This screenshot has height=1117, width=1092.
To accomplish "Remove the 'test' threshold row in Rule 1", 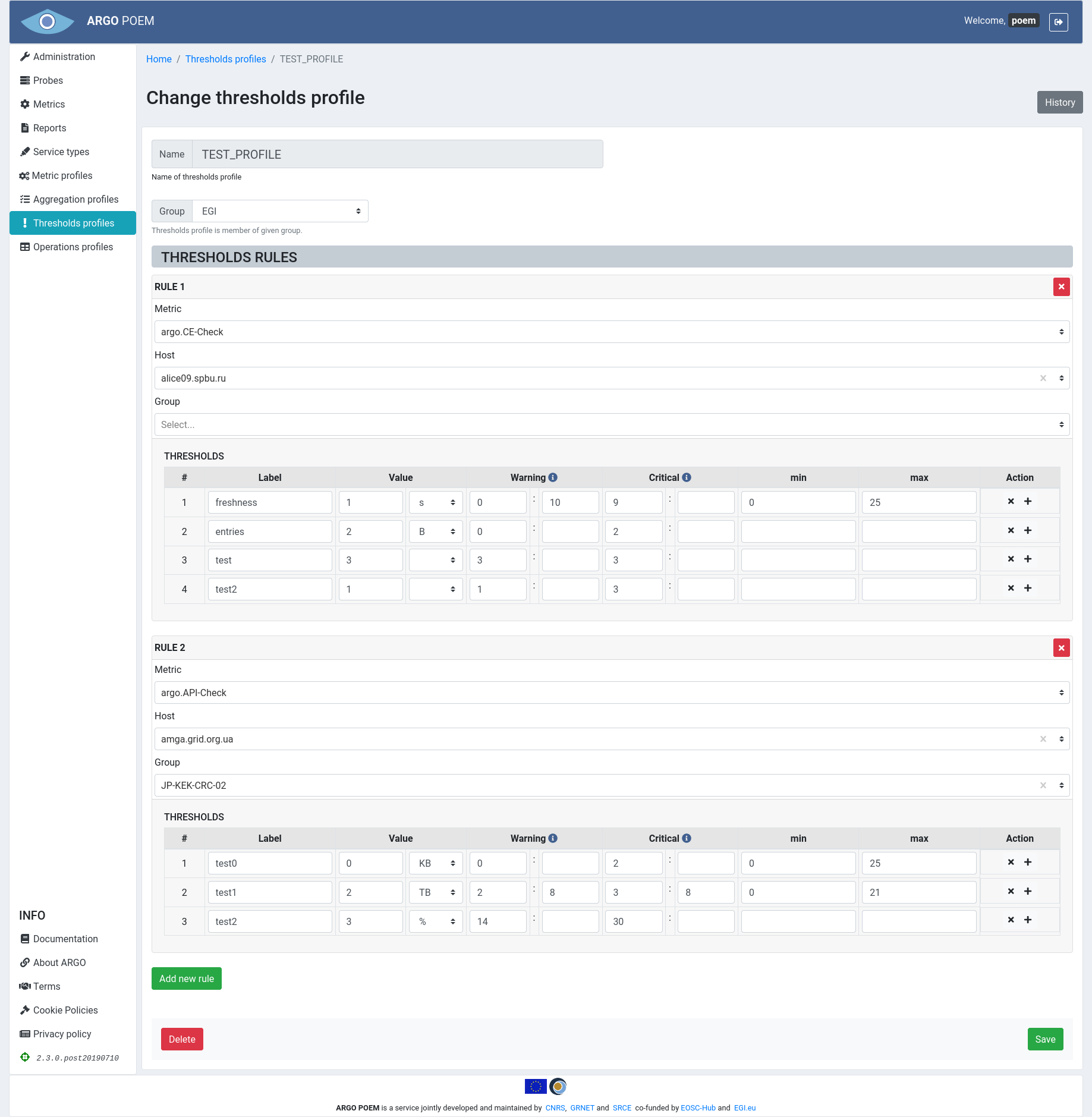I will coord(1011,559).
